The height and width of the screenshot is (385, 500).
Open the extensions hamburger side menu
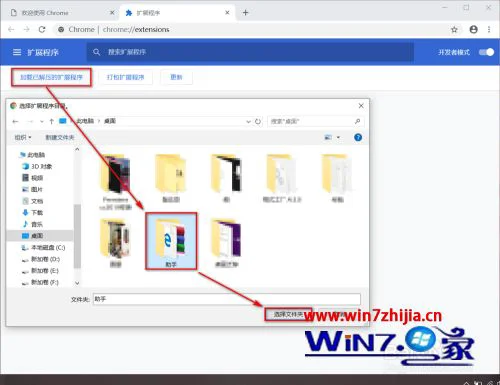[17, 52]
